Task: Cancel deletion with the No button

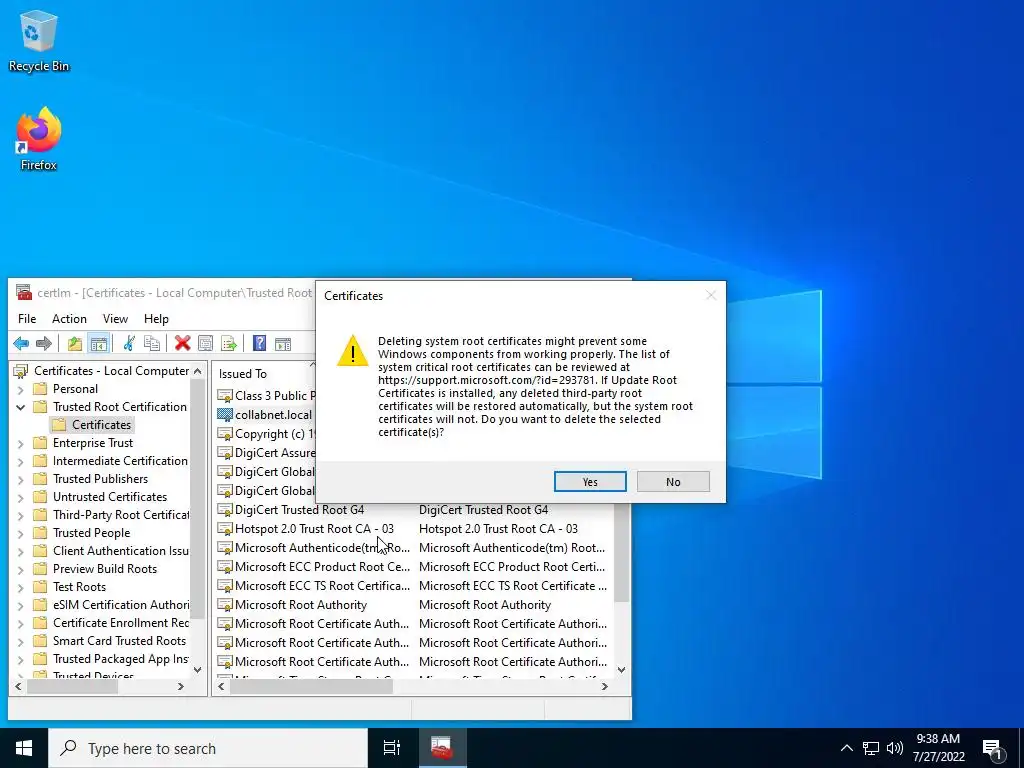Action: pos(673,481)
